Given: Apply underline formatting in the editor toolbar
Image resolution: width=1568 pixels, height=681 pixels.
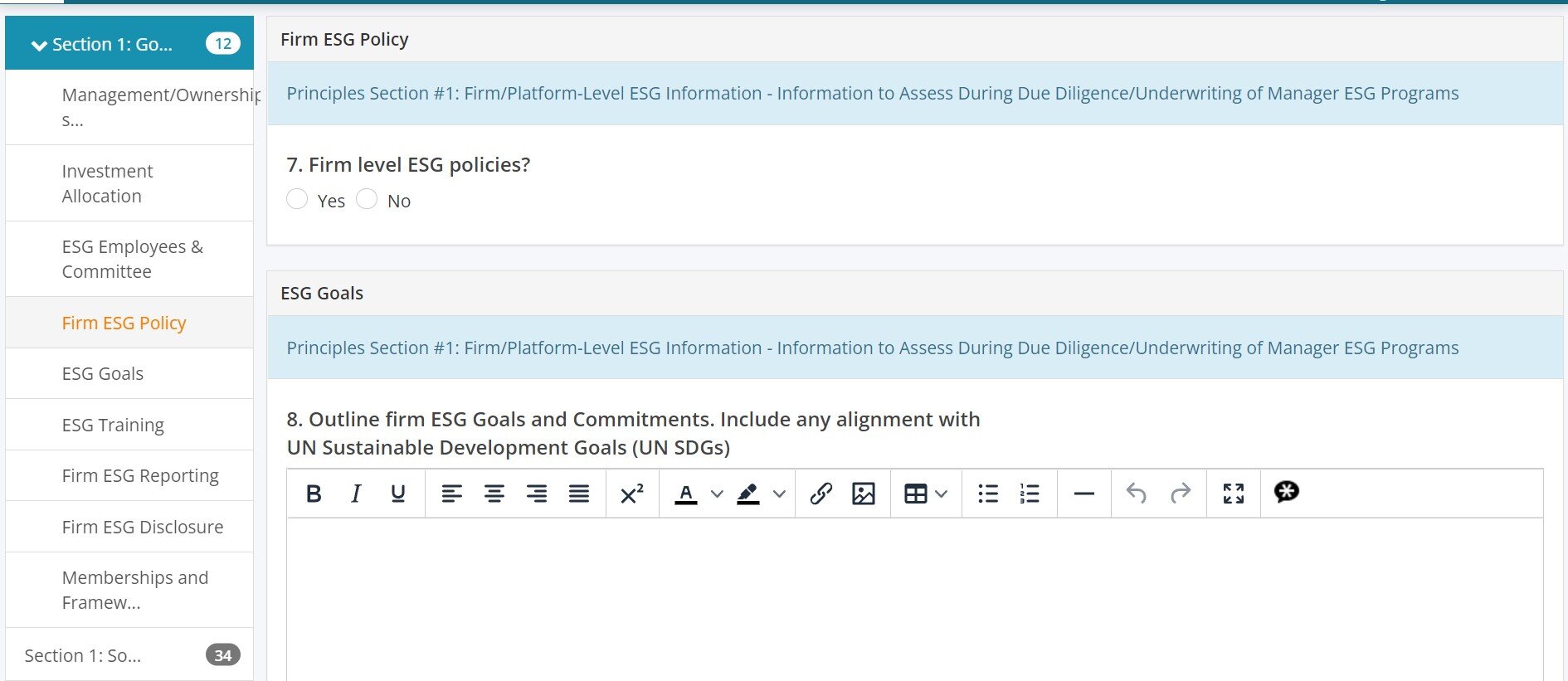Looking at the screenshot, I should tap(398, 494).
